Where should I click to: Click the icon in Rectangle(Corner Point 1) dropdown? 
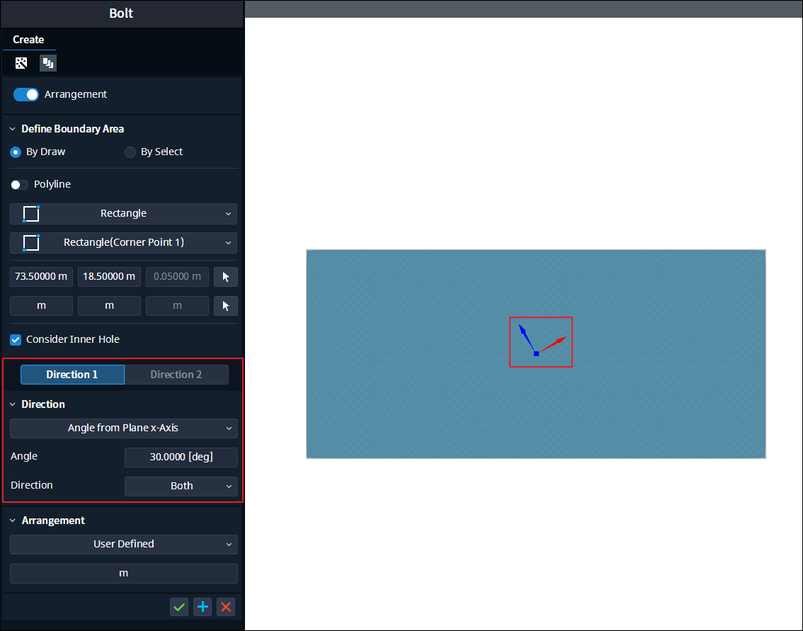pyautogui.click(x=31, y=243)
